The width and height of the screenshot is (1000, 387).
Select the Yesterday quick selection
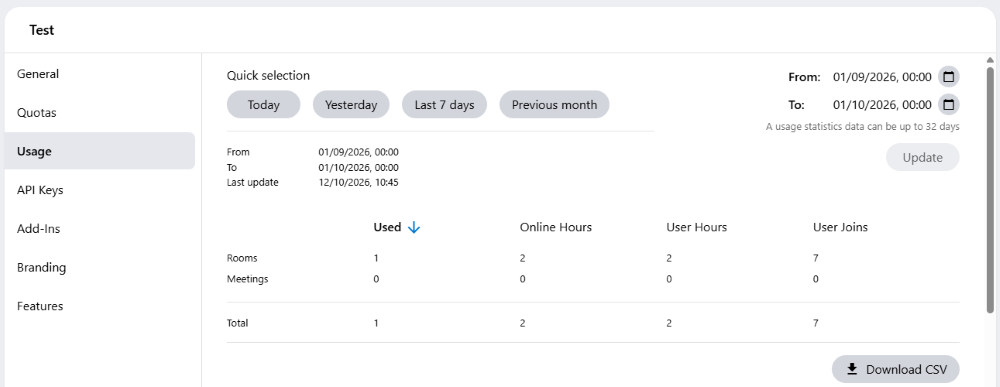(351, 105)
